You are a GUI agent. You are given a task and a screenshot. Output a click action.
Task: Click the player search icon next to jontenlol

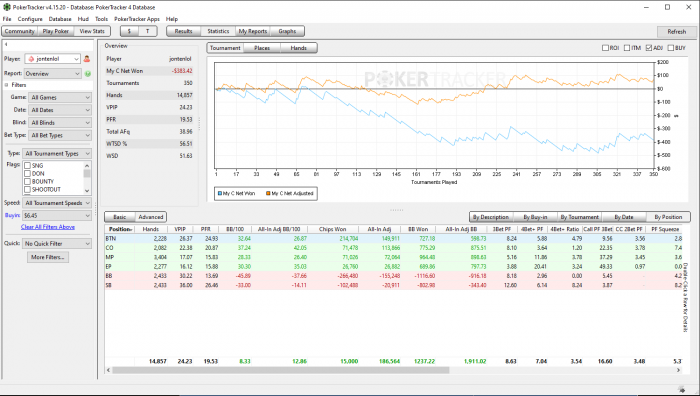87,58
